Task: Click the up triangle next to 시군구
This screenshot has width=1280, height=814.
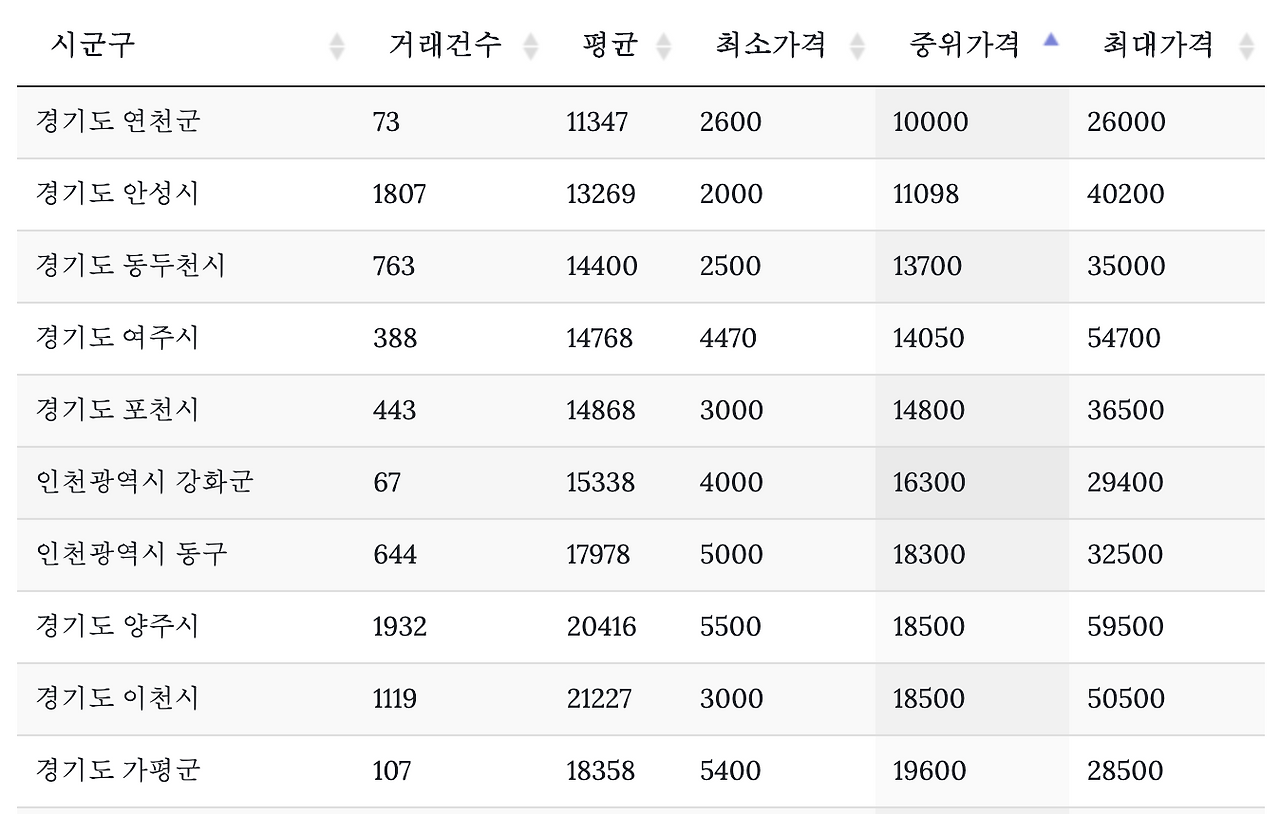Action: [x=337, y=38]
